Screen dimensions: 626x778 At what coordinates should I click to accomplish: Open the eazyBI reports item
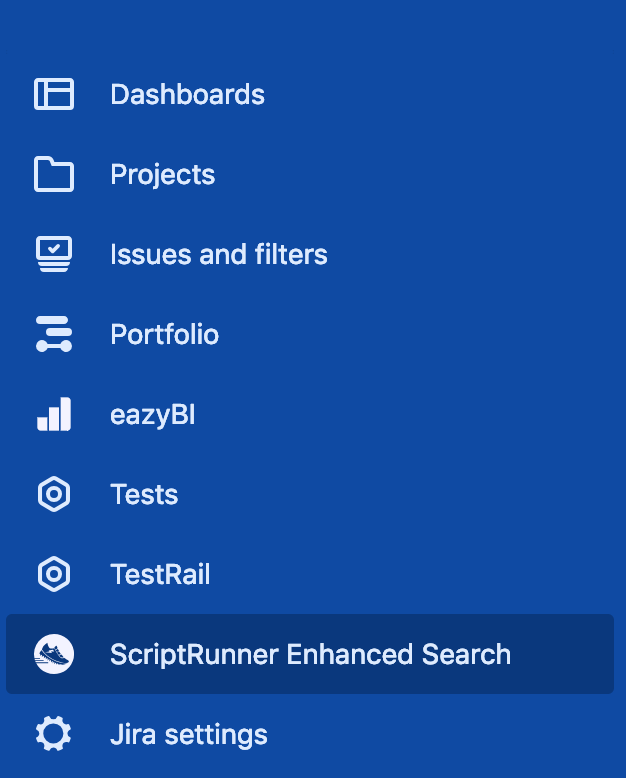pyautogui.click(x=153, y=415)
